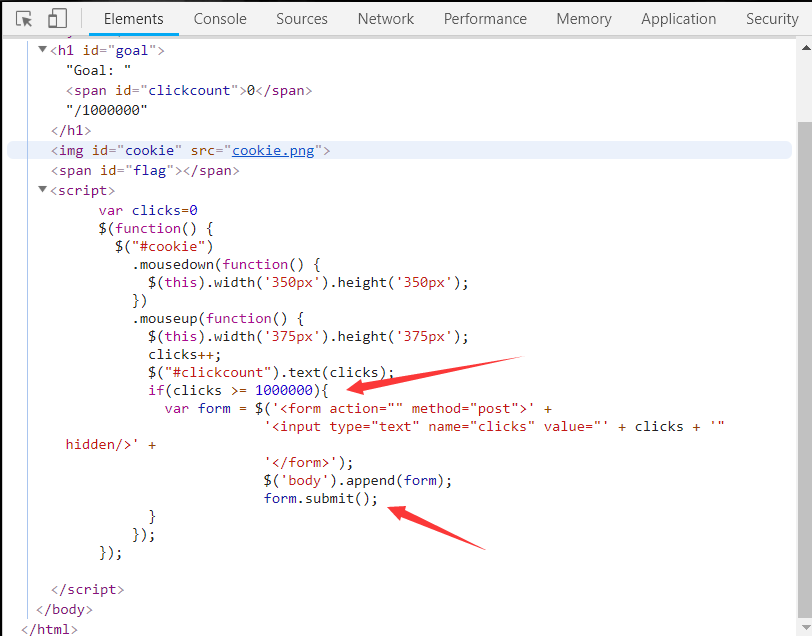
Task: Open the Performance tab
Action: [x=485, y=19]
